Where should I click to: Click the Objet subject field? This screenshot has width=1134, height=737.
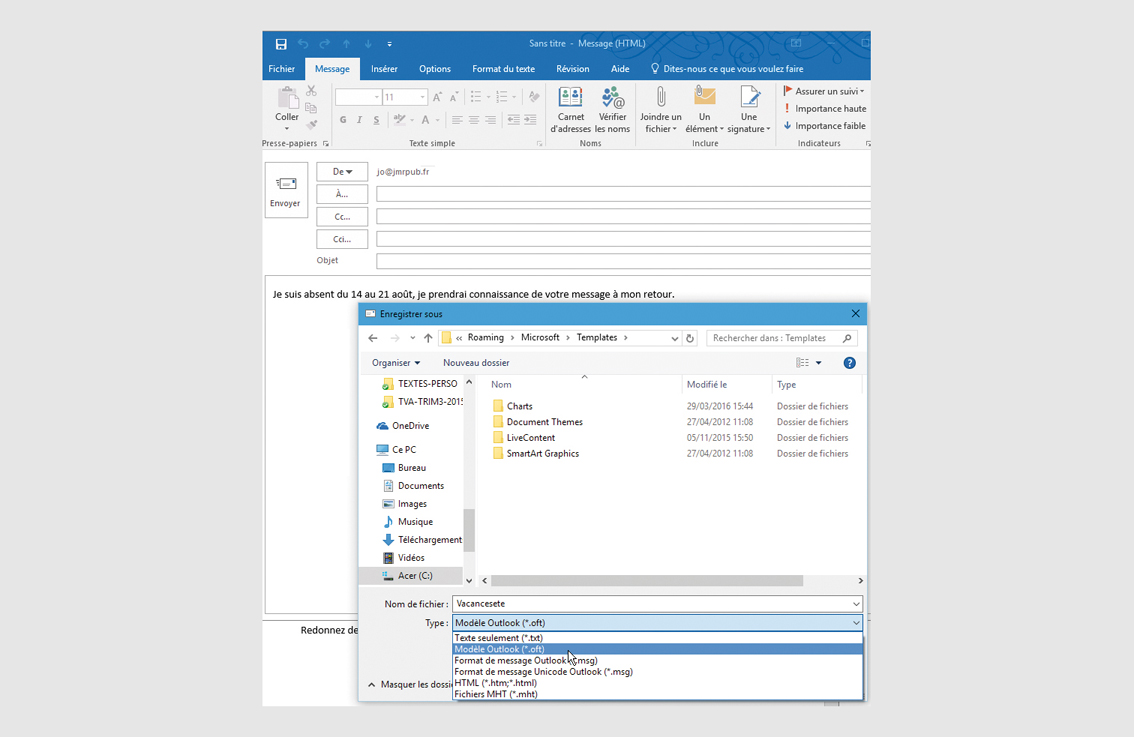click(x=623, y=261)
